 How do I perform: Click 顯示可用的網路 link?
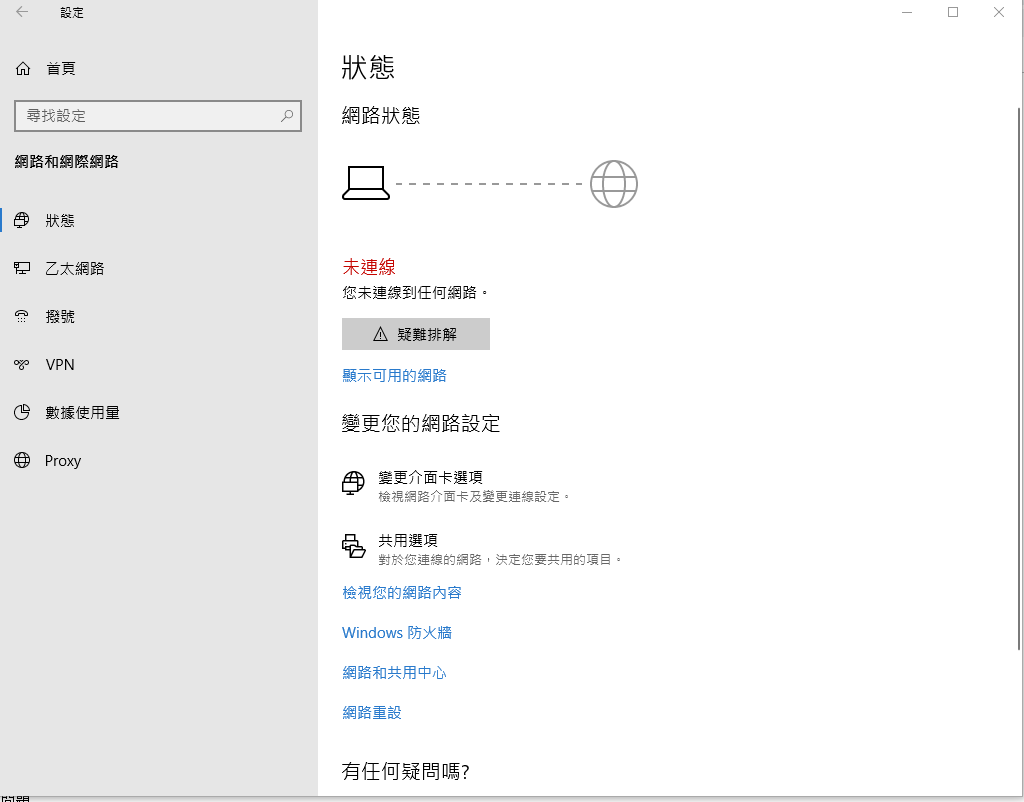click(x=394, y=375)
